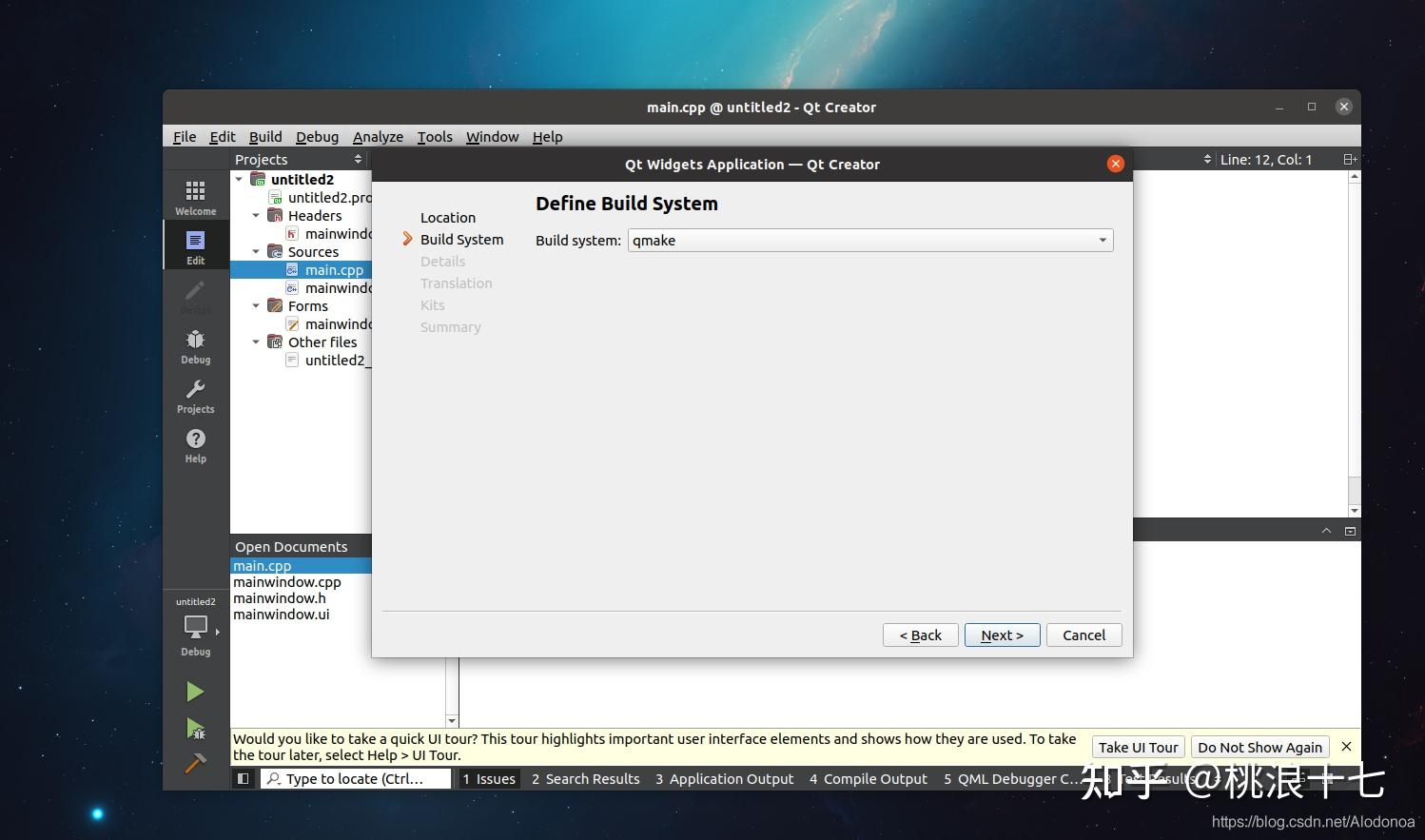The width and height of the screenshot is (1425, 840).
Task: Collapse the Forms tree node
Action: [x=255, y=305]
